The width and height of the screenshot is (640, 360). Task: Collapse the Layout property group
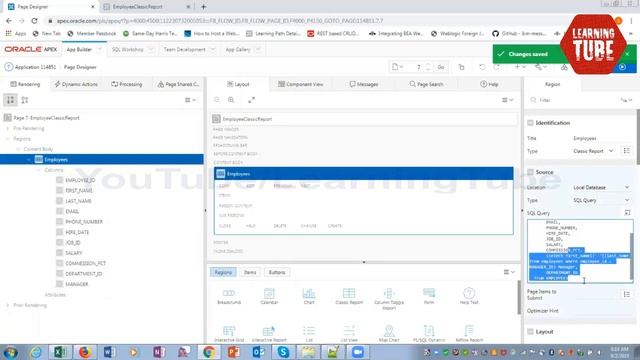click(530, 331)
